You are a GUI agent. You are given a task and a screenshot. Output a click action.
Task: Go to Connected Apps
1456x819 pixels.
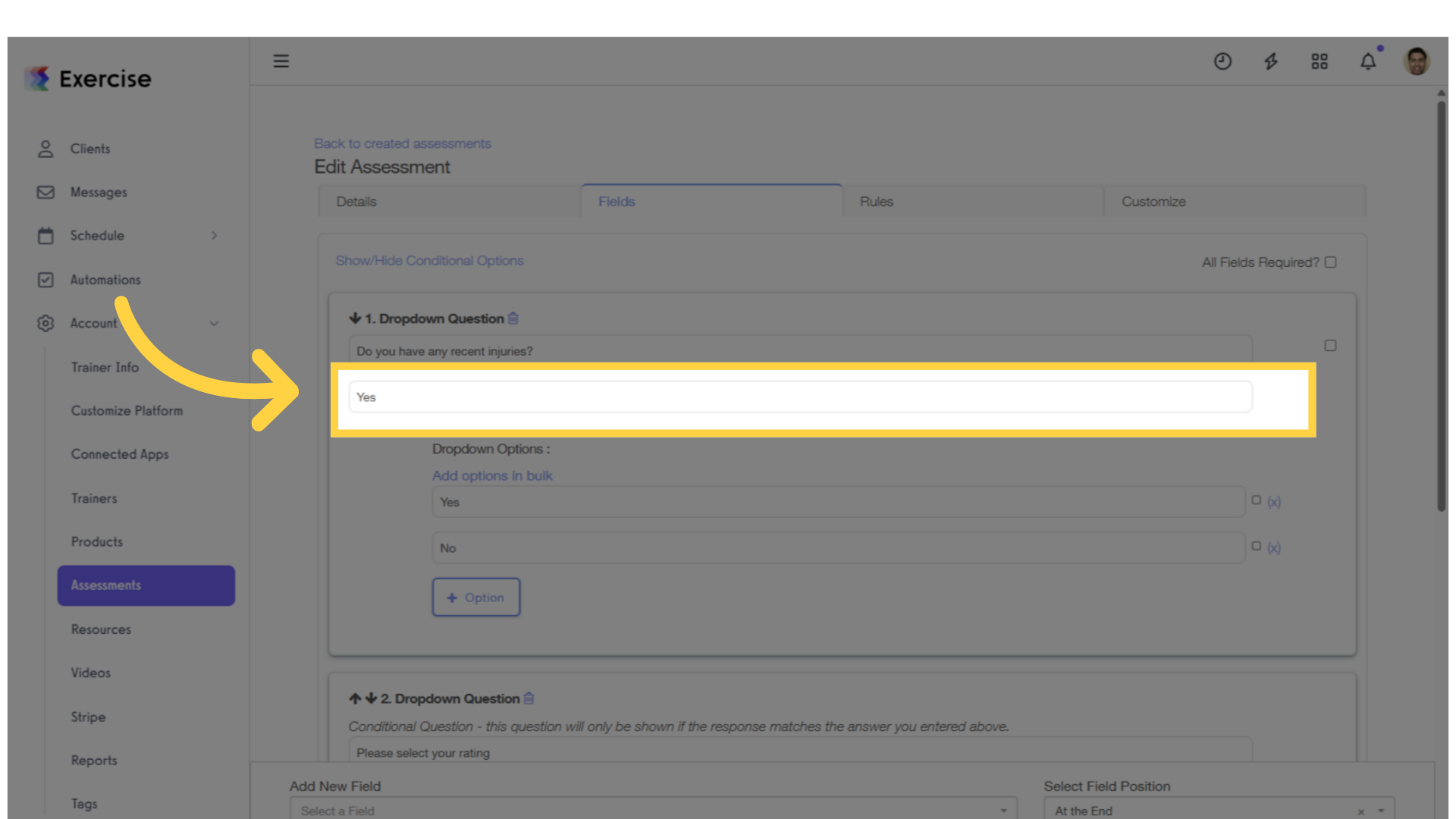120,454
